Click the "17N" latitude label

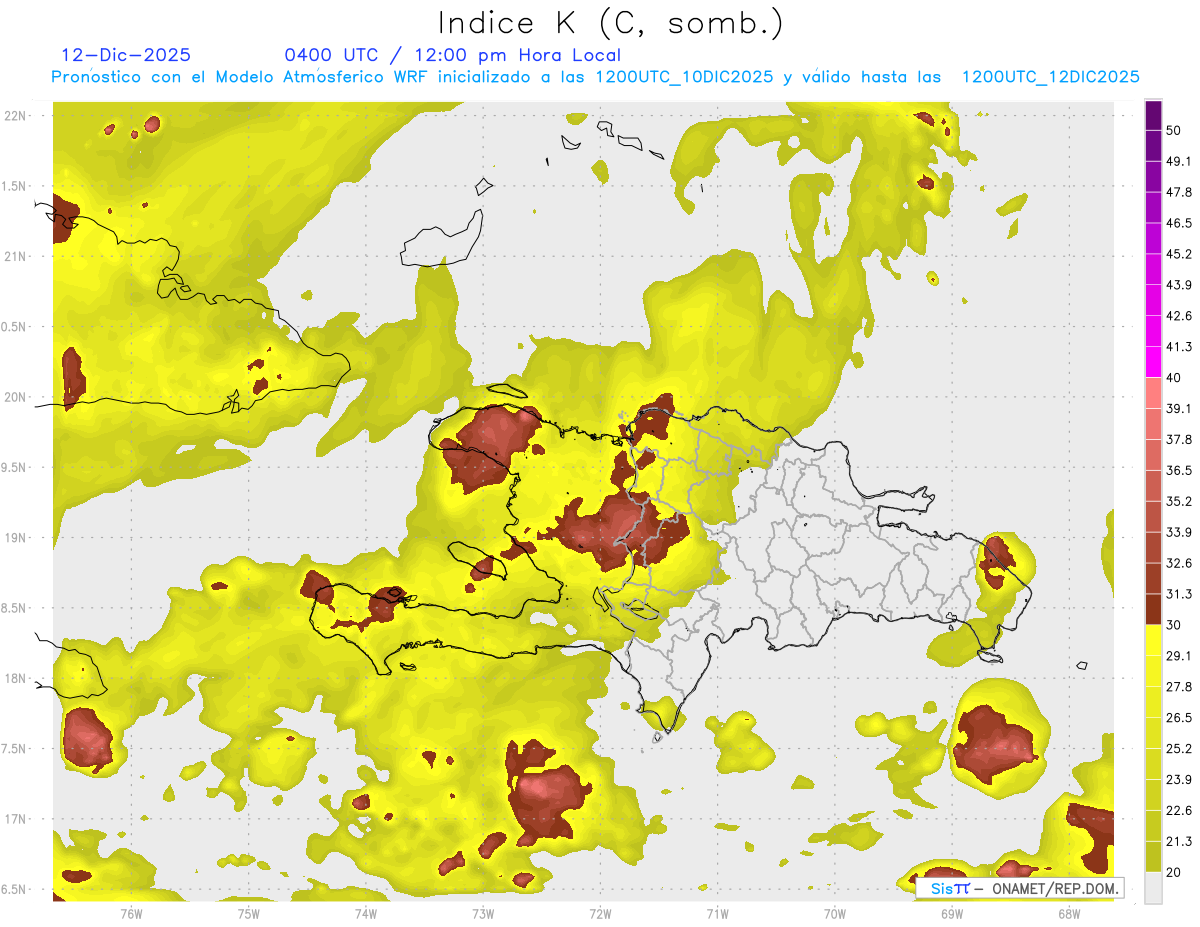coord(16,819)
